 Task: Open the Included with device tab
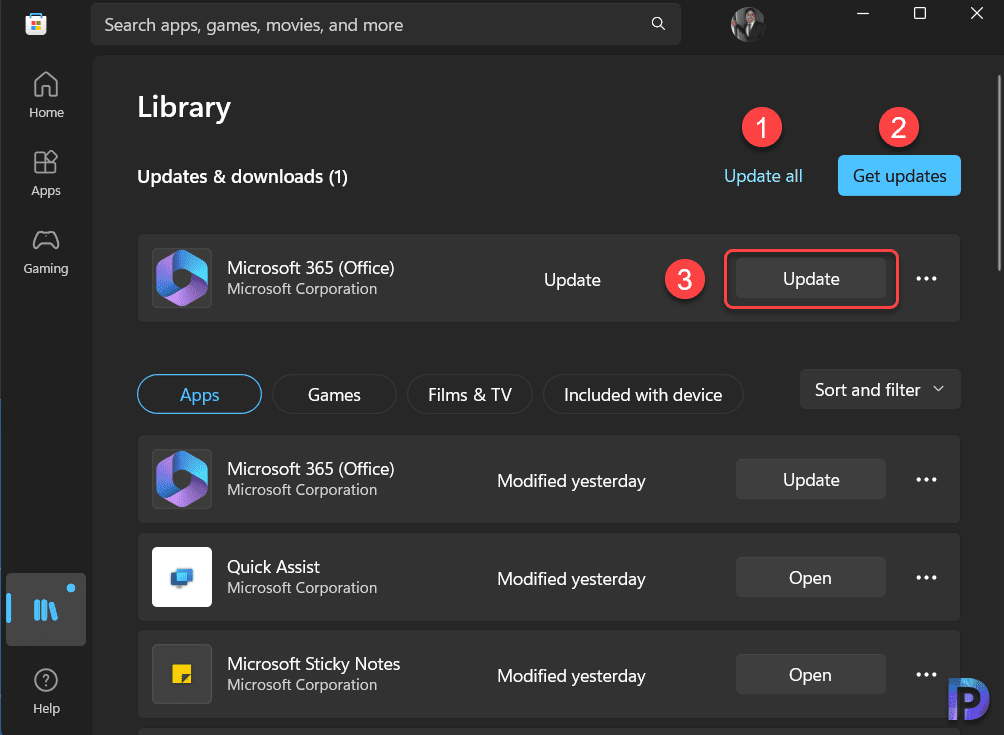click(642, 394)
